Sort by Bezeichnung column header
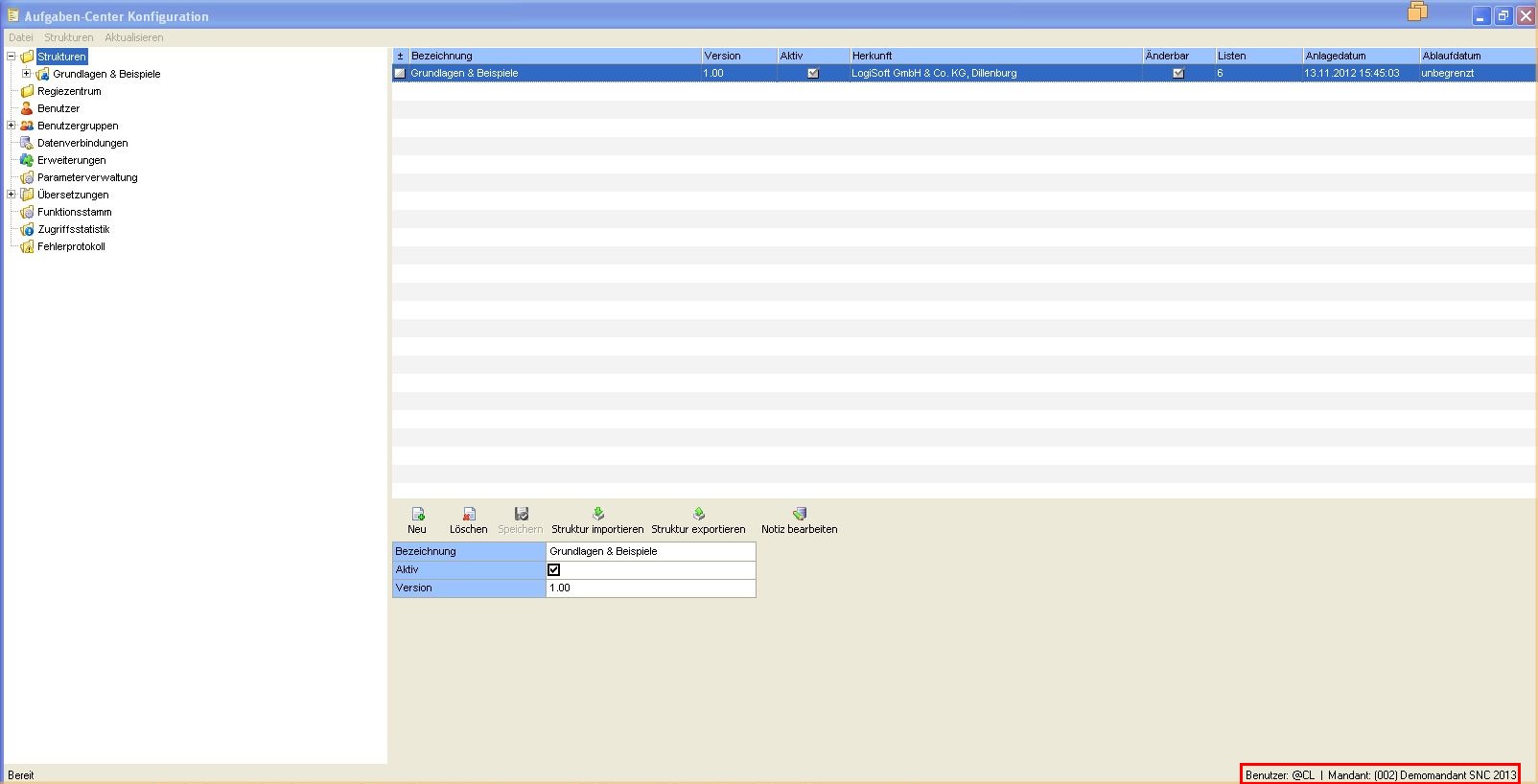Image resolution: width=1538 pixels, height=784 pixels. coord(554,56)
